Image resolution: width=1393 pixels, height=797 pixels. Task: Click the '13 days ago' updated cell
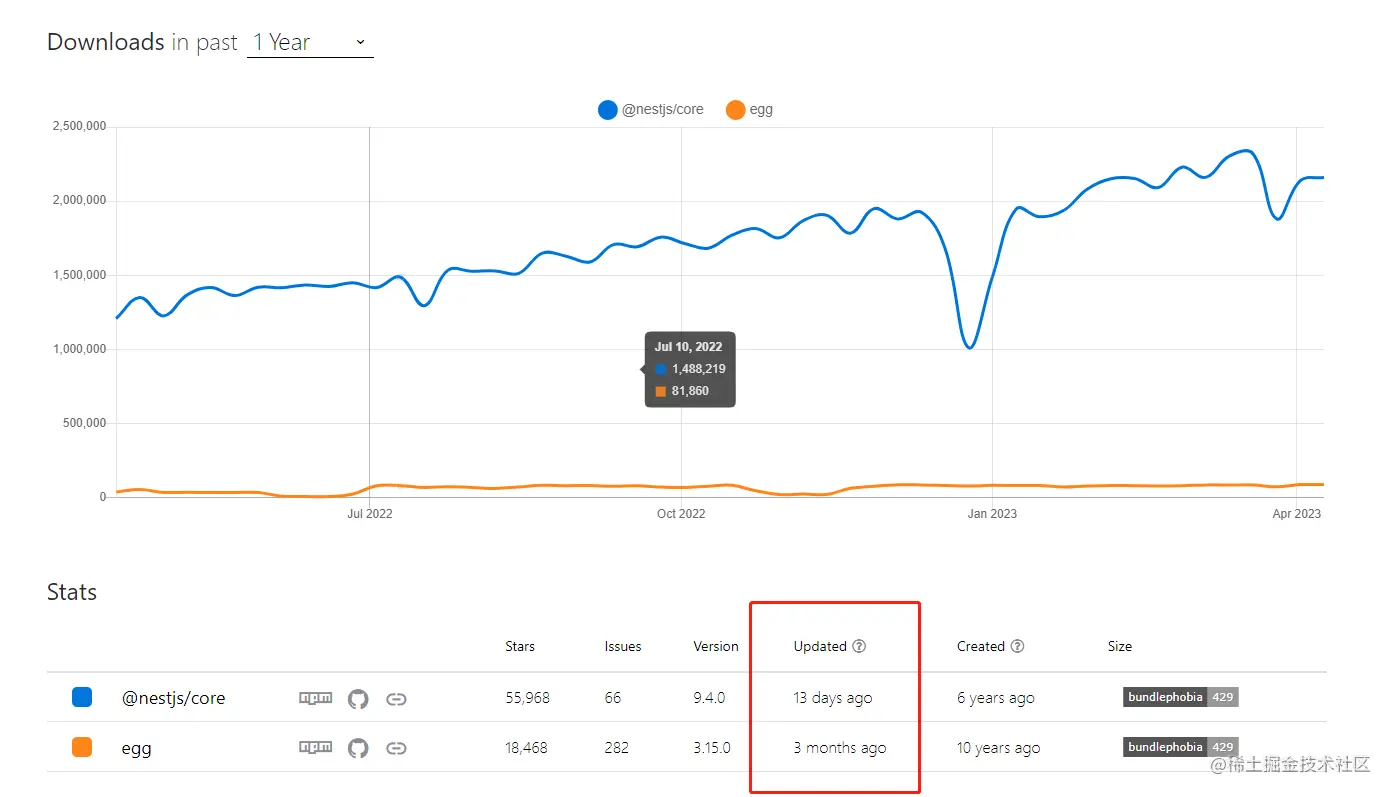(833, 698)
